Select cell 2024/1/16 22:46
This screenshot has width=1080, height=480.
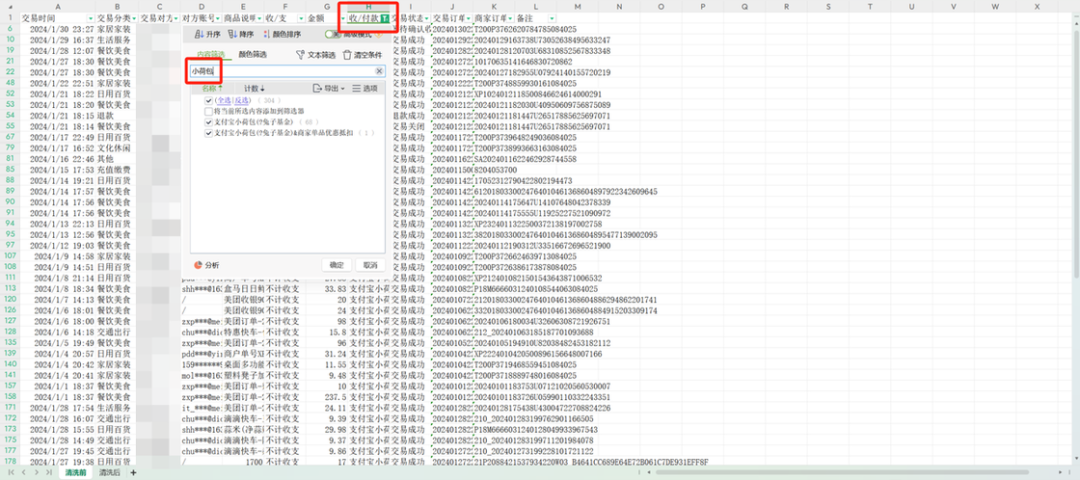(x=57, y=159)
